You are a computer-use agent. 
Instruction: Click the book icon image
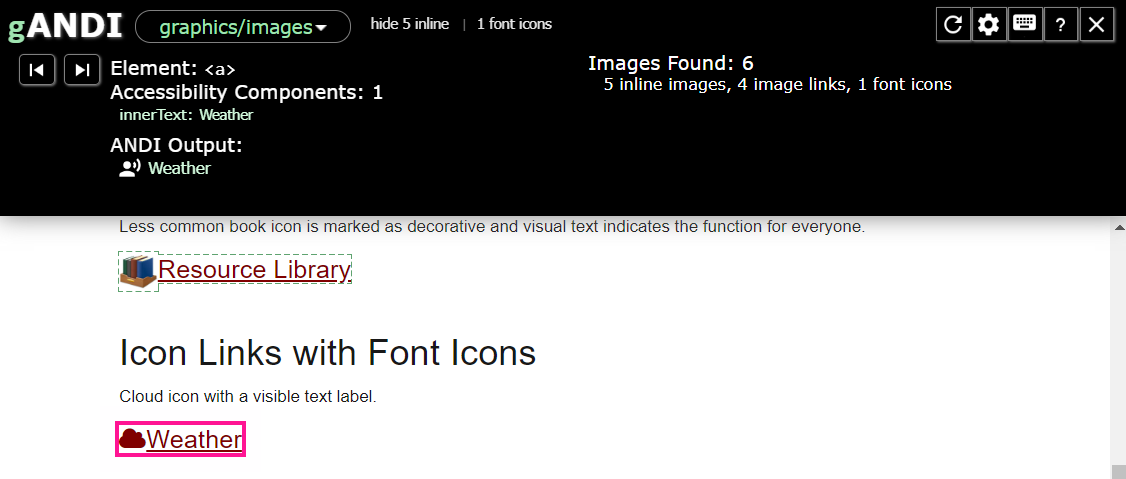(138, 270)
